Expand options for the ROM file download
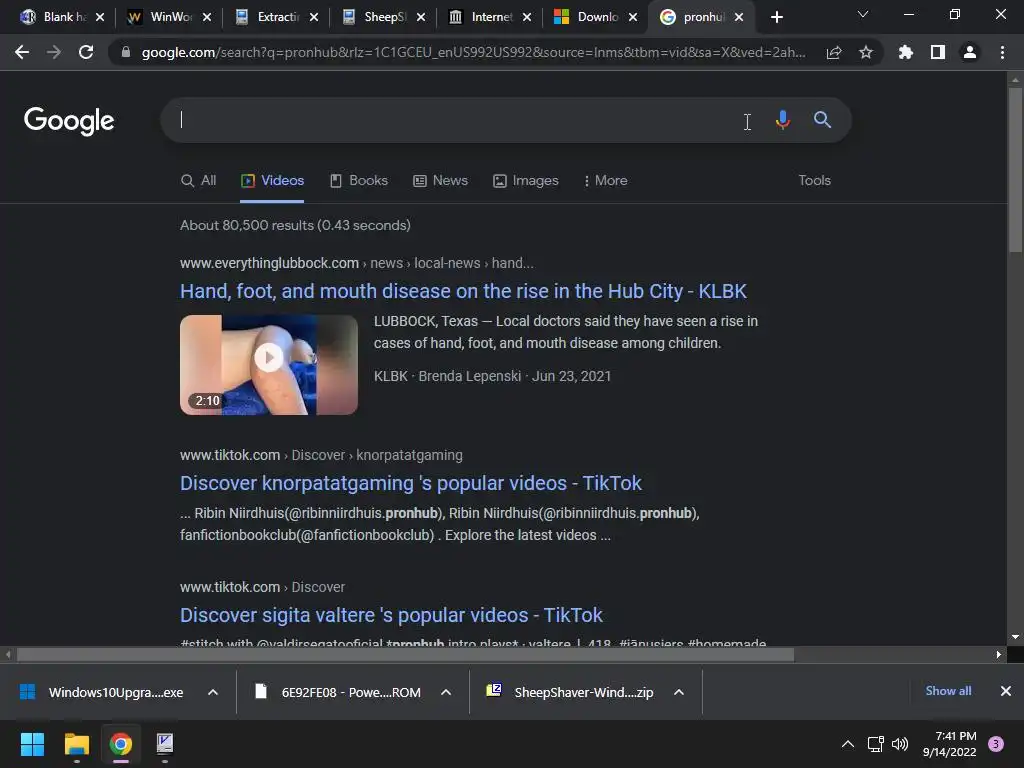 446,692
